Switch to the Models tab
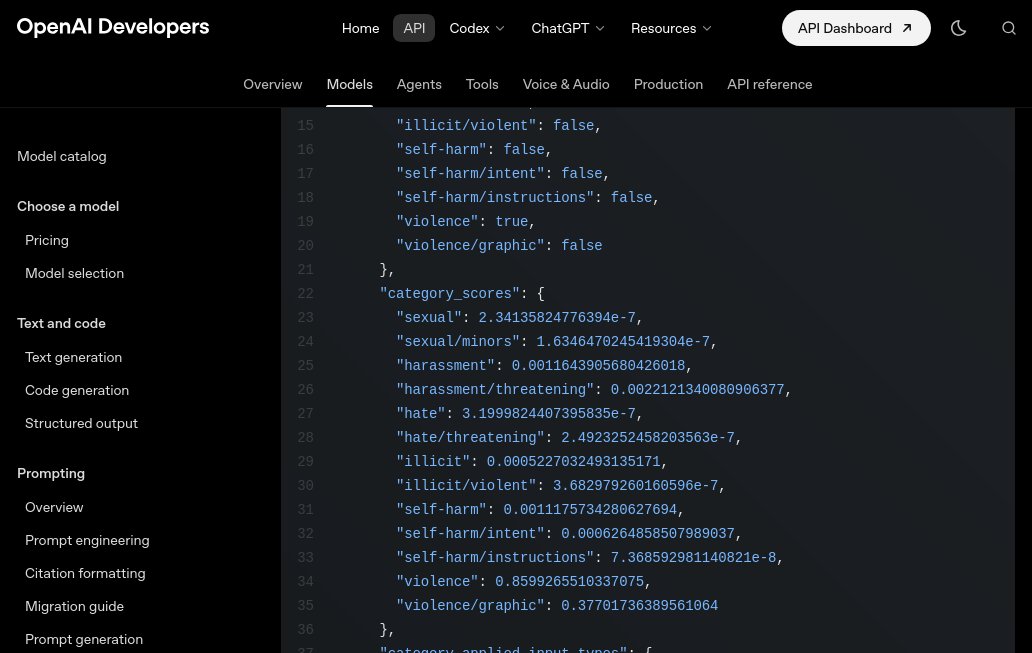Image resolution: width=1032 pixels, height=653 pixels. coord(349,84)
